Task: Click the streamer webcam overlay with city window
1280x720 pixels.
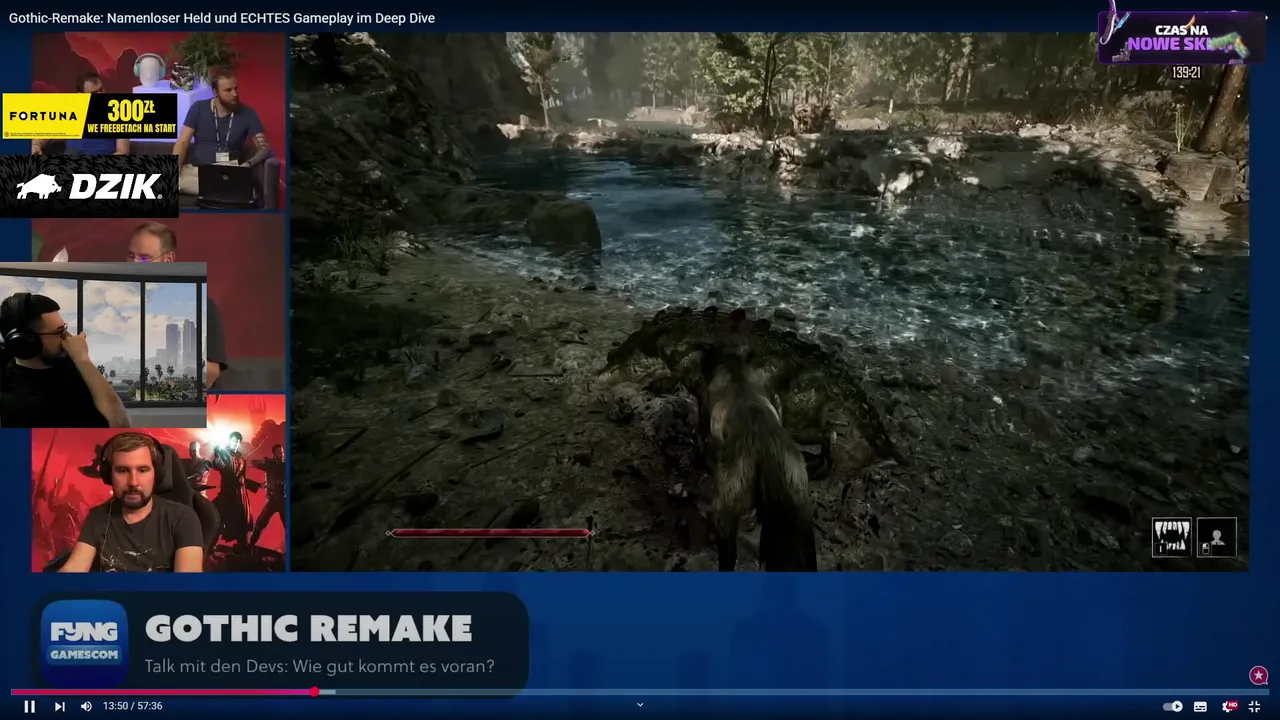Action: [103, 346]
